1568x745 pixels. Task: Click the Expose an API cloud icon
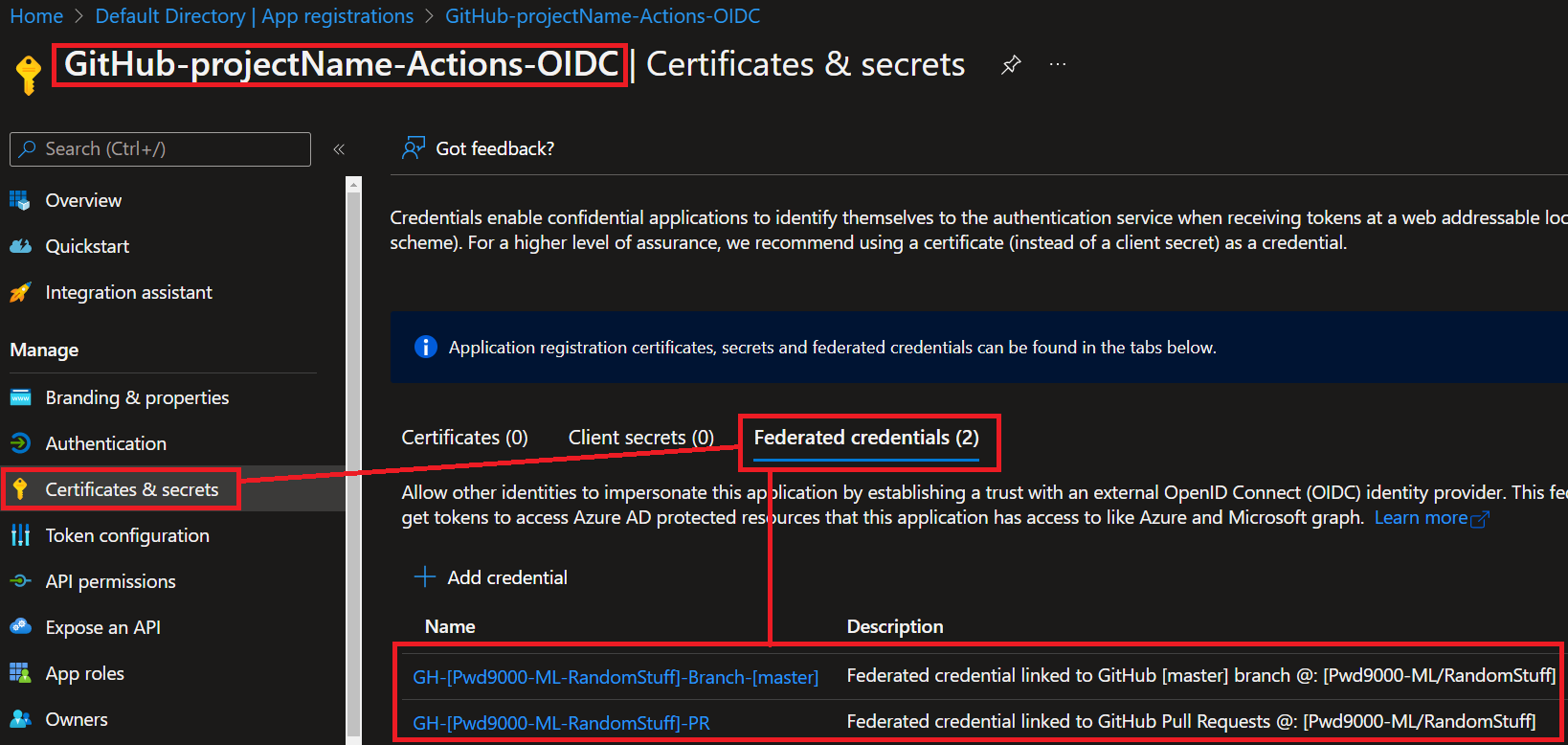20,627
